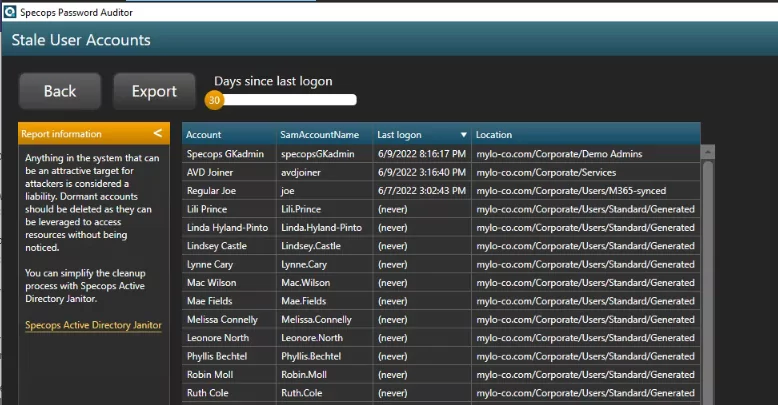Screen dimensions: 778x405
Task: Click the vertical scrollbar thumb
Action: point(708,282)
